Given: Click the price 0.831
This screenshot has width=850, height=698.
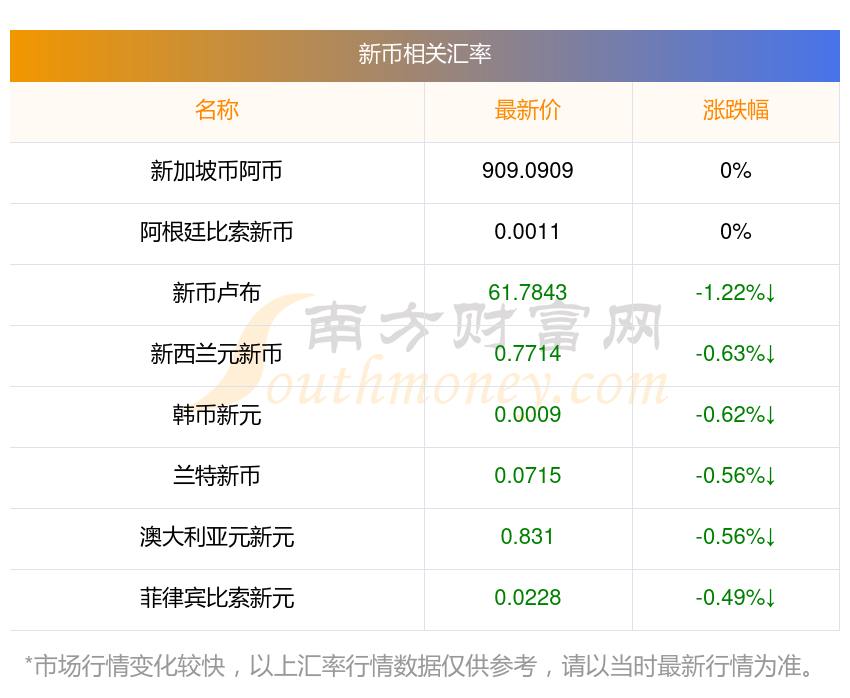Looking at the screenshot, I should point(527,537).
